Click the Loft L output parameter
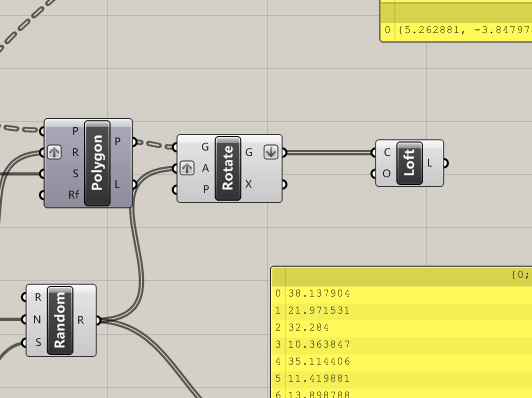Viewport: 532px width, 398px height. pos(430,163)
